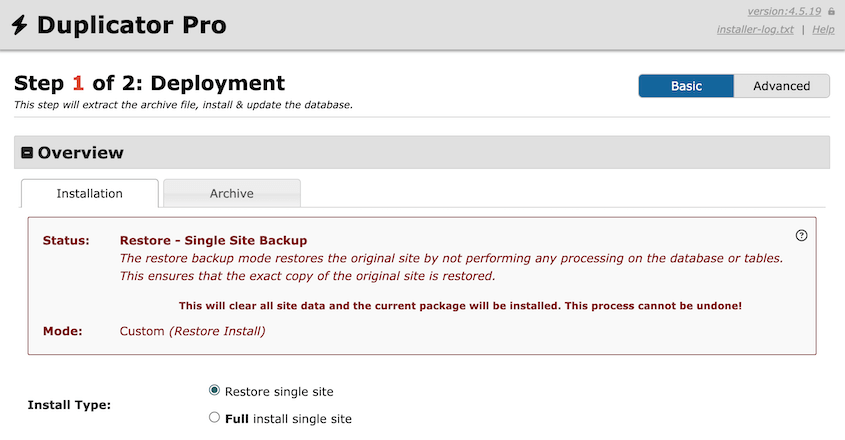
Task: Select the Restore single site radio option
Action: 214,390
